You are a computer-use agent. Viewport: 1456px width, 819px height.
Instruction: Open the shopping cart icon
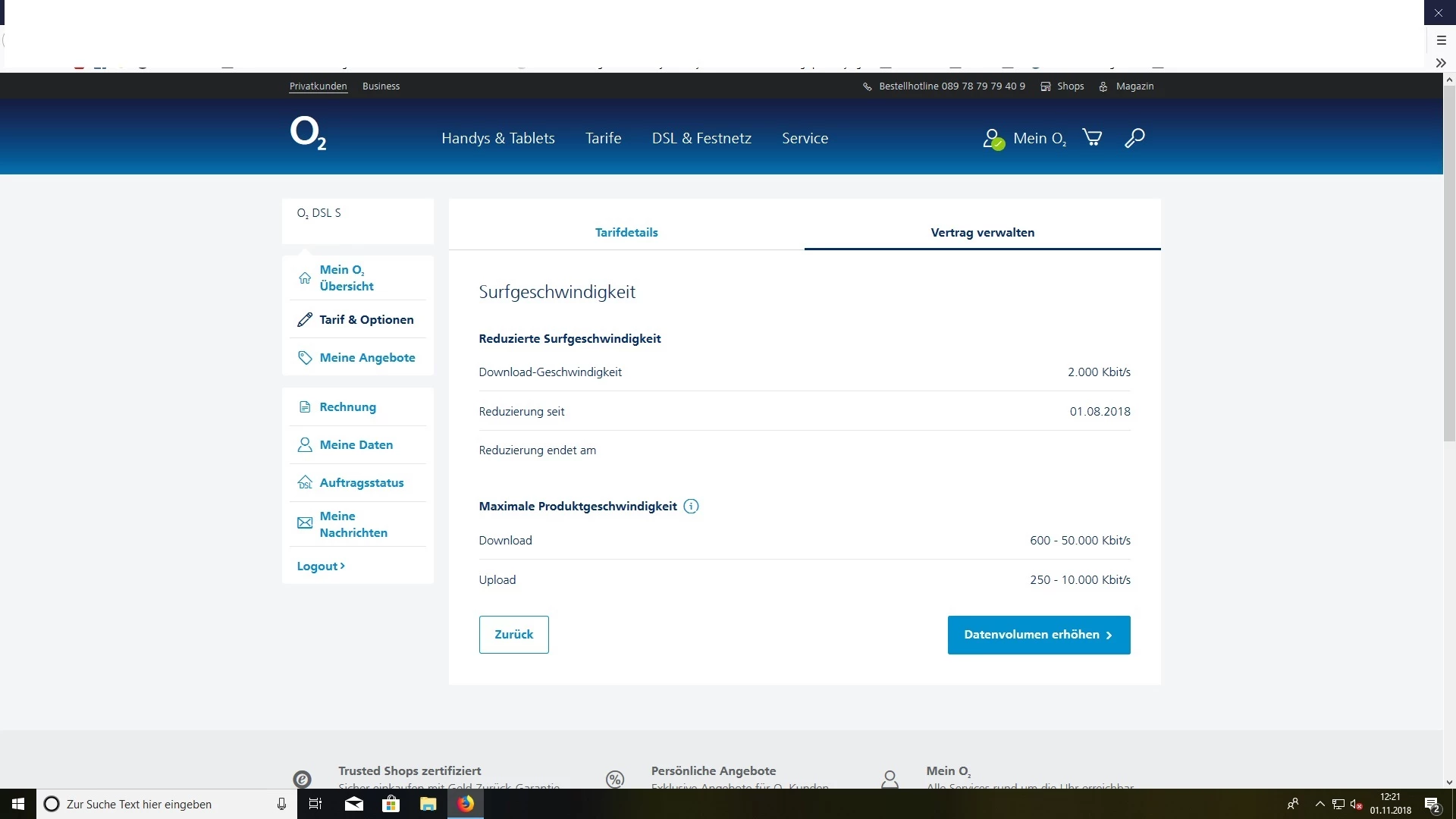1092,137
